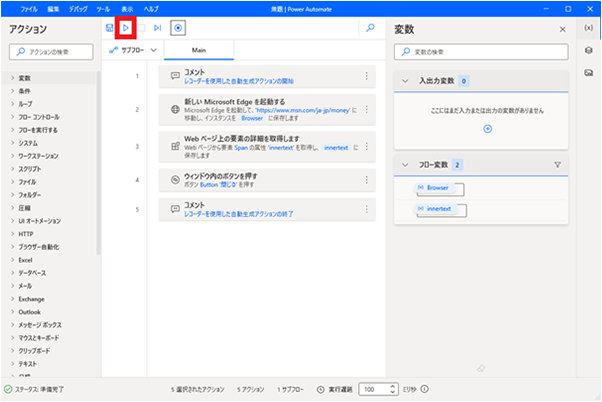Run the flow with the play button
The image size is (602, 402).
(x=126, y=28)
